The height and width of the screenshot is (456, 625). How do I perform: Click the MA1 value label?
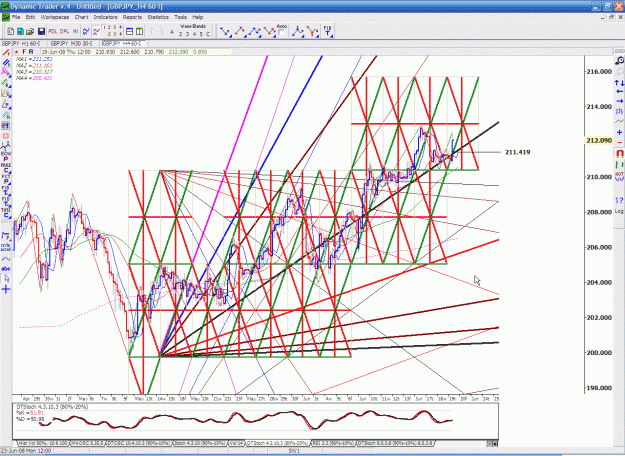coord(34,59)
